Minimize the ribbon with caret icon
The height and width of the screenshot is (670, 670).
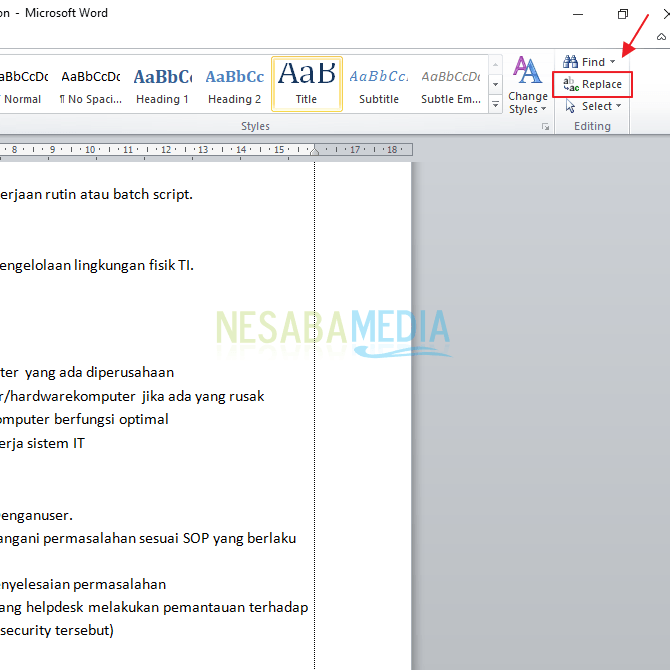point(661,37)
